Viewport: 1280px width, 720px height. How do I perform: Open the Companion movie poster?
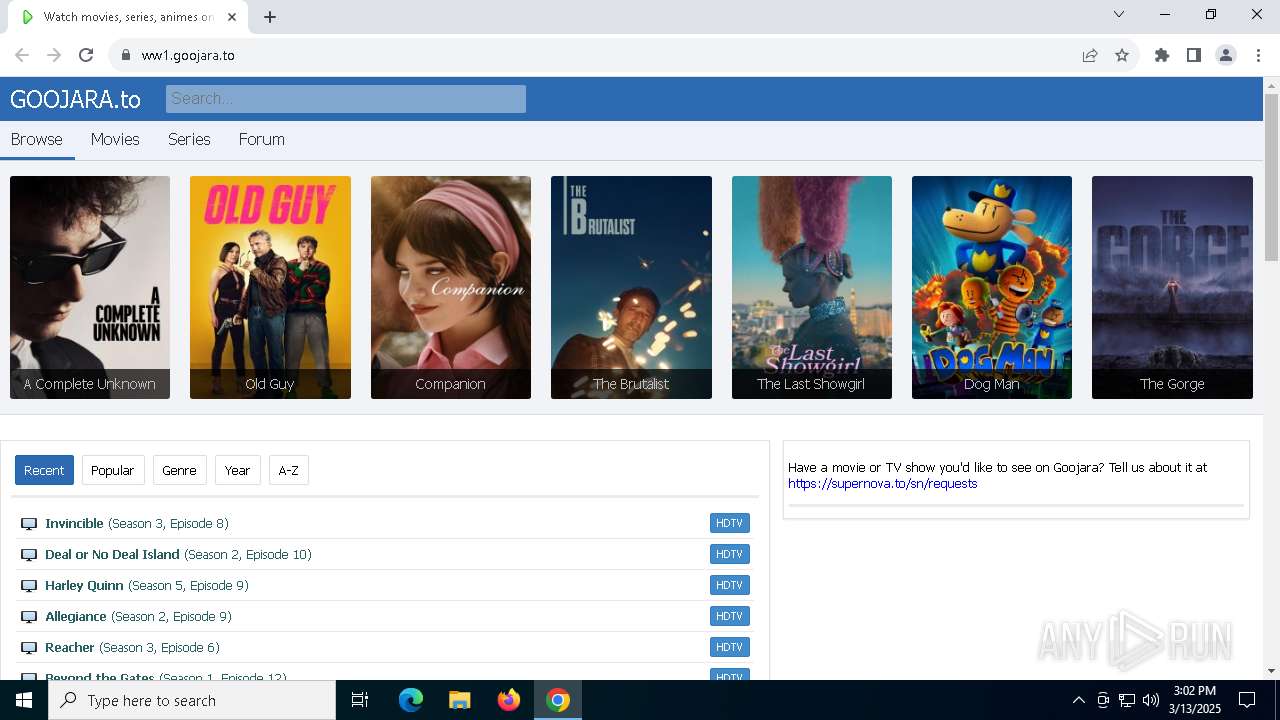pos(451,287)
